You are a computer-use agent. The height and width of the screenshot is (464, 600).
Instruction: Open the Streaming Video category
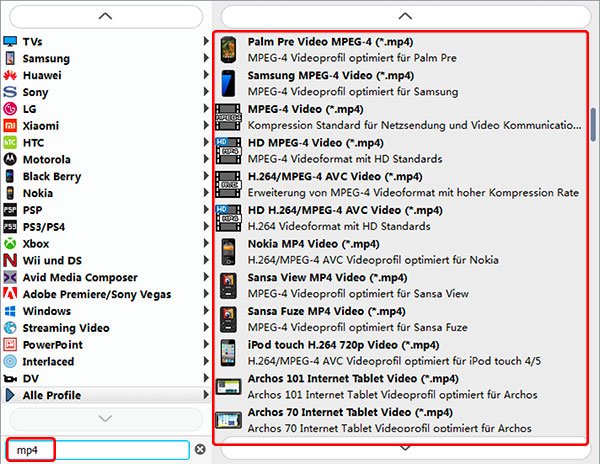point(106,327)
